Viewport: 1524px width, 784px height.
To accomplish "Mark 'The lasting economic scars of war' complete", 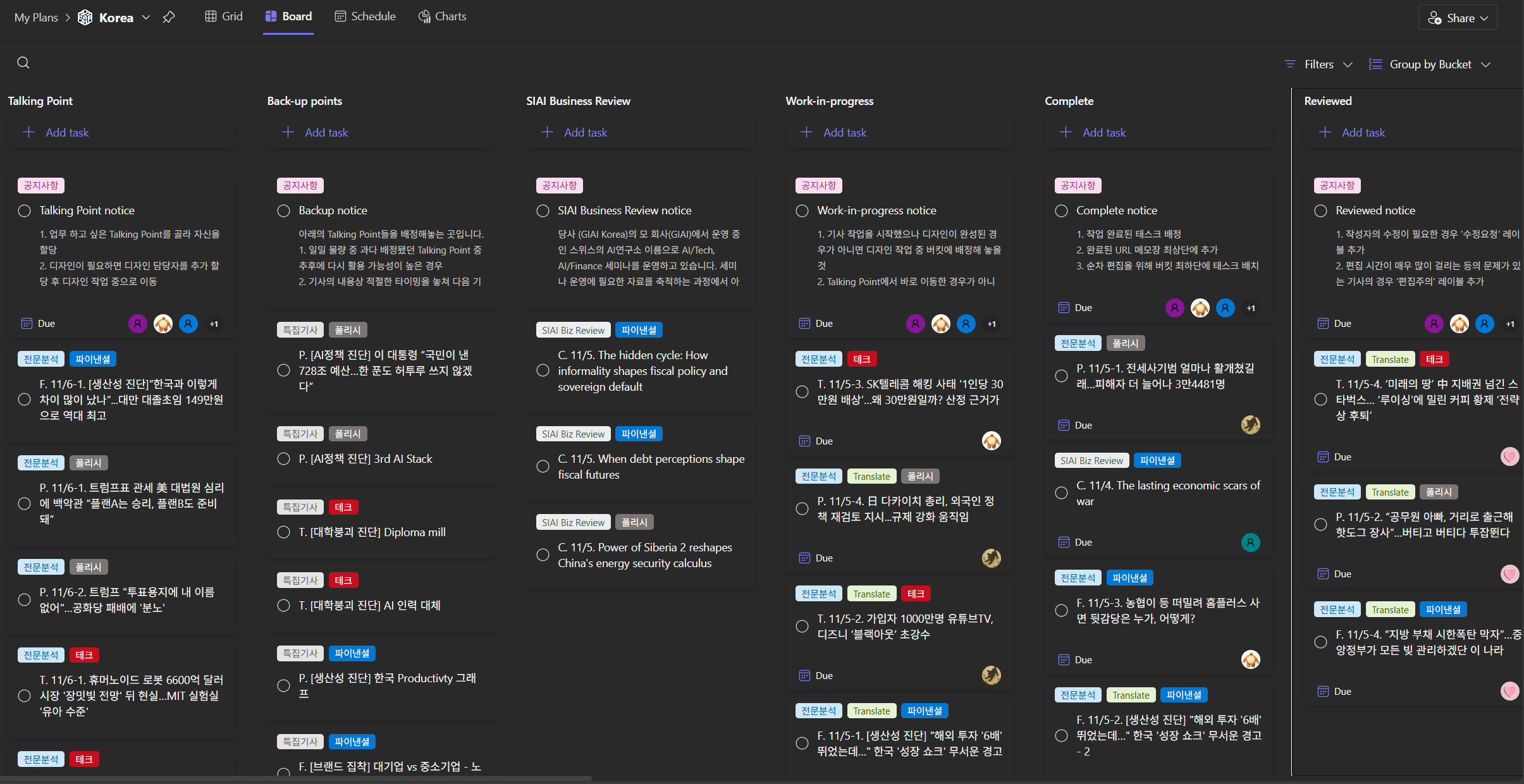I will tap(1061, 493).
